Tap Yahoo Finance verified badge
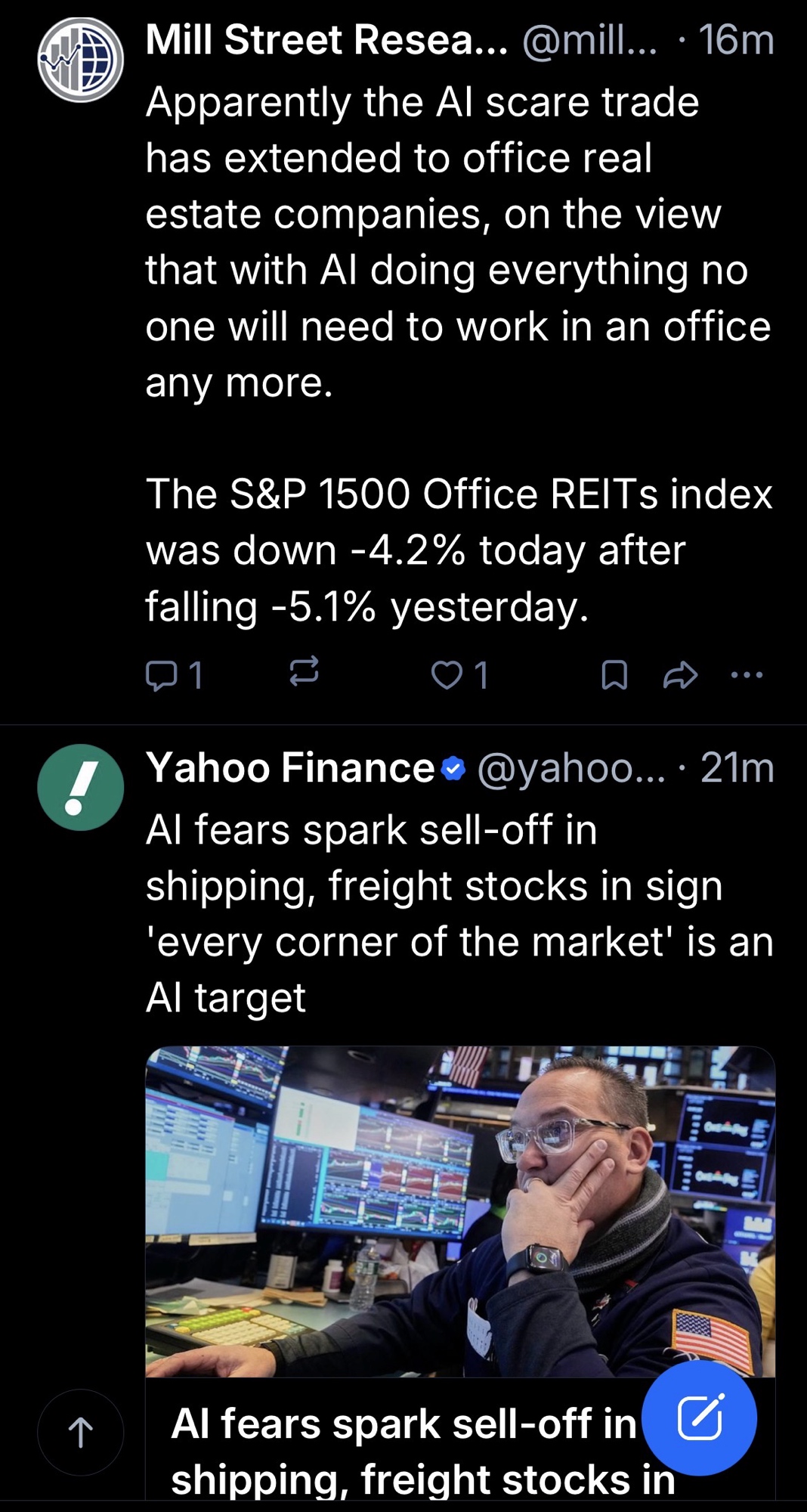Screen dimensions: 807x1512 tap(453, 769)
